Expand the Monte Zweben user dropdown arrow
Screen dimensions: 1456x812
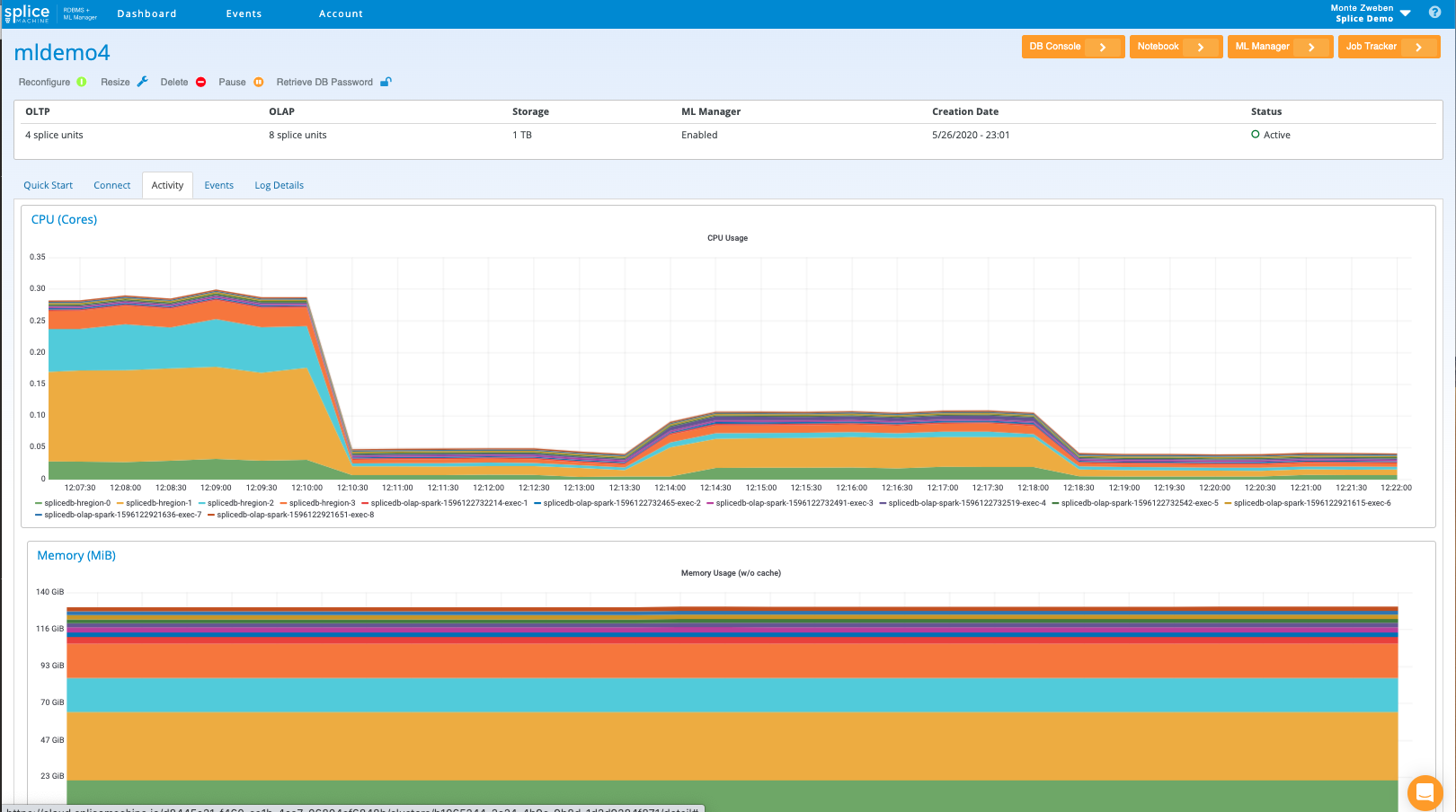coord(1406,13)
